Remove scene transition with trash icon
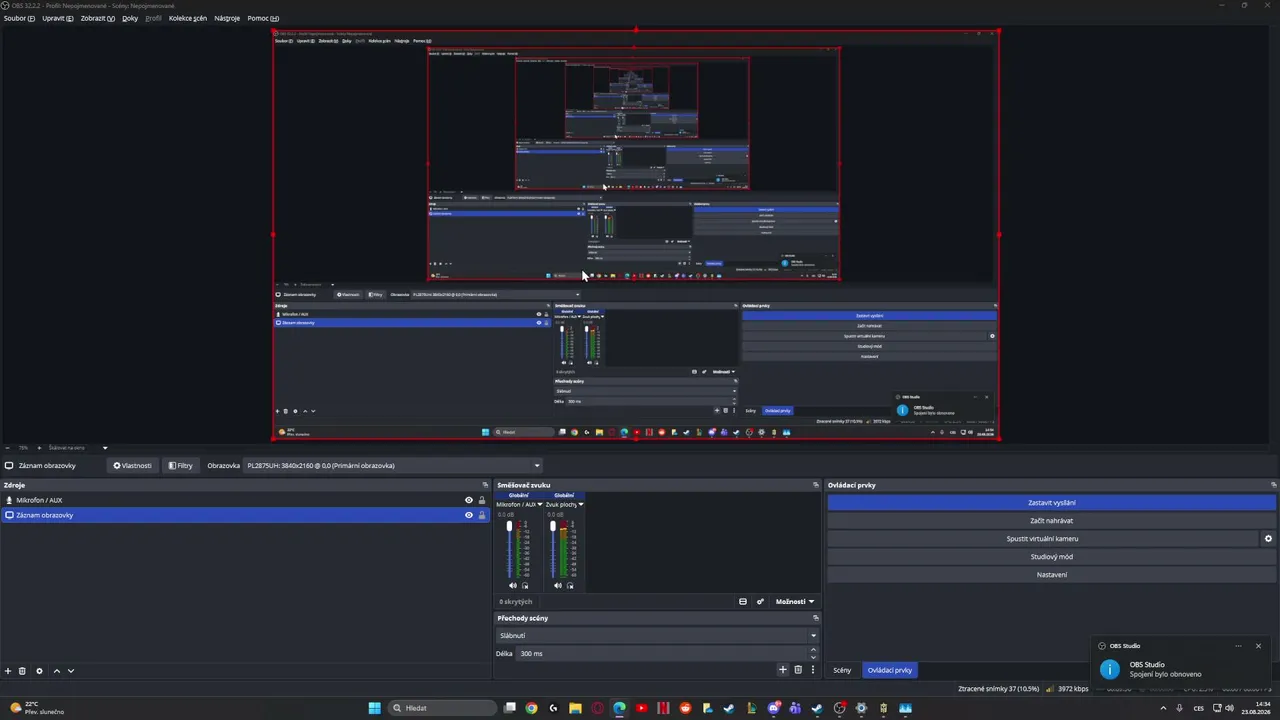 (x=798, y=670)
